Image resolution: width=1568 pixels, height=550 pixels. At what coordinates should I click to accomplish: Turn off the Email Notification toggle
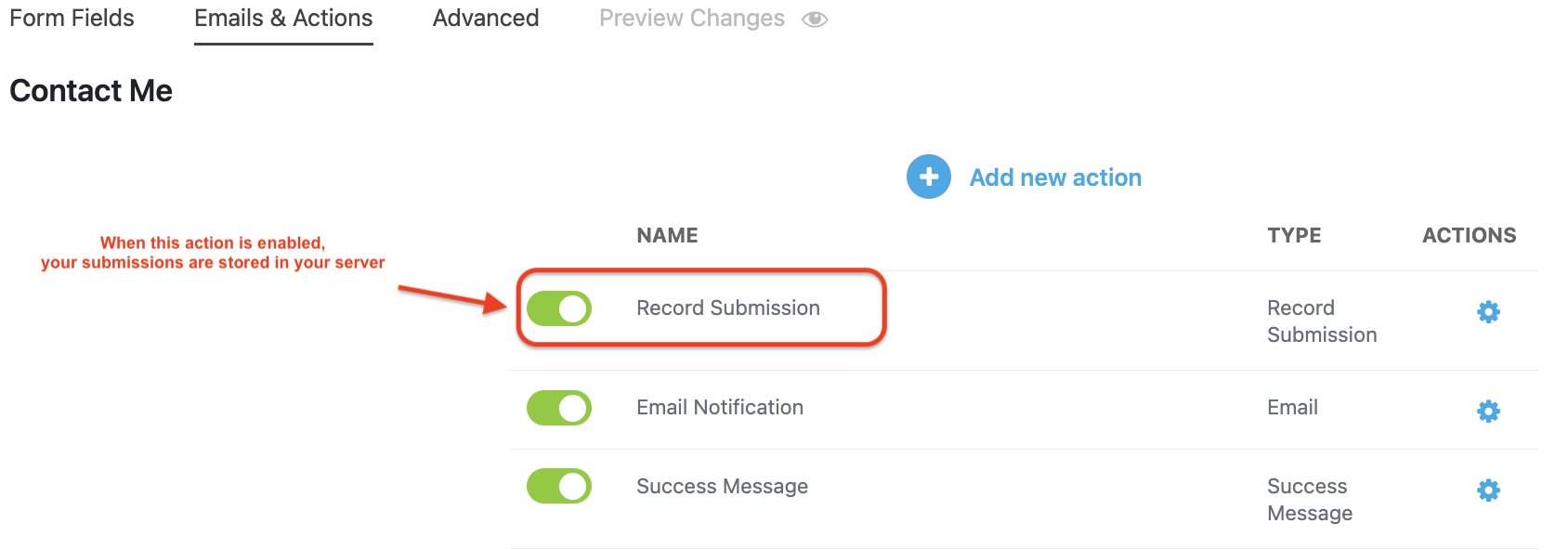tap(559, 408)
